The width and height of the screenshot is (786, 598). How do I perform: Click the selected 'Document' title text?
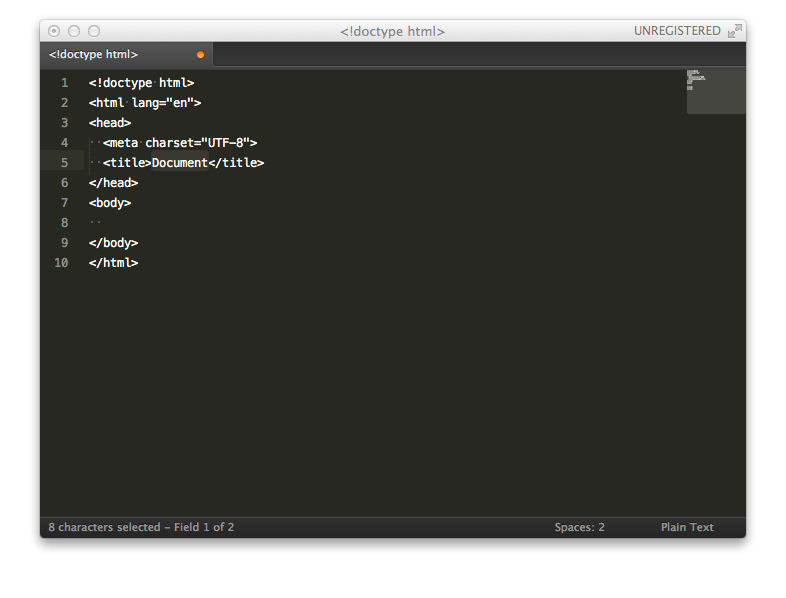179,163
